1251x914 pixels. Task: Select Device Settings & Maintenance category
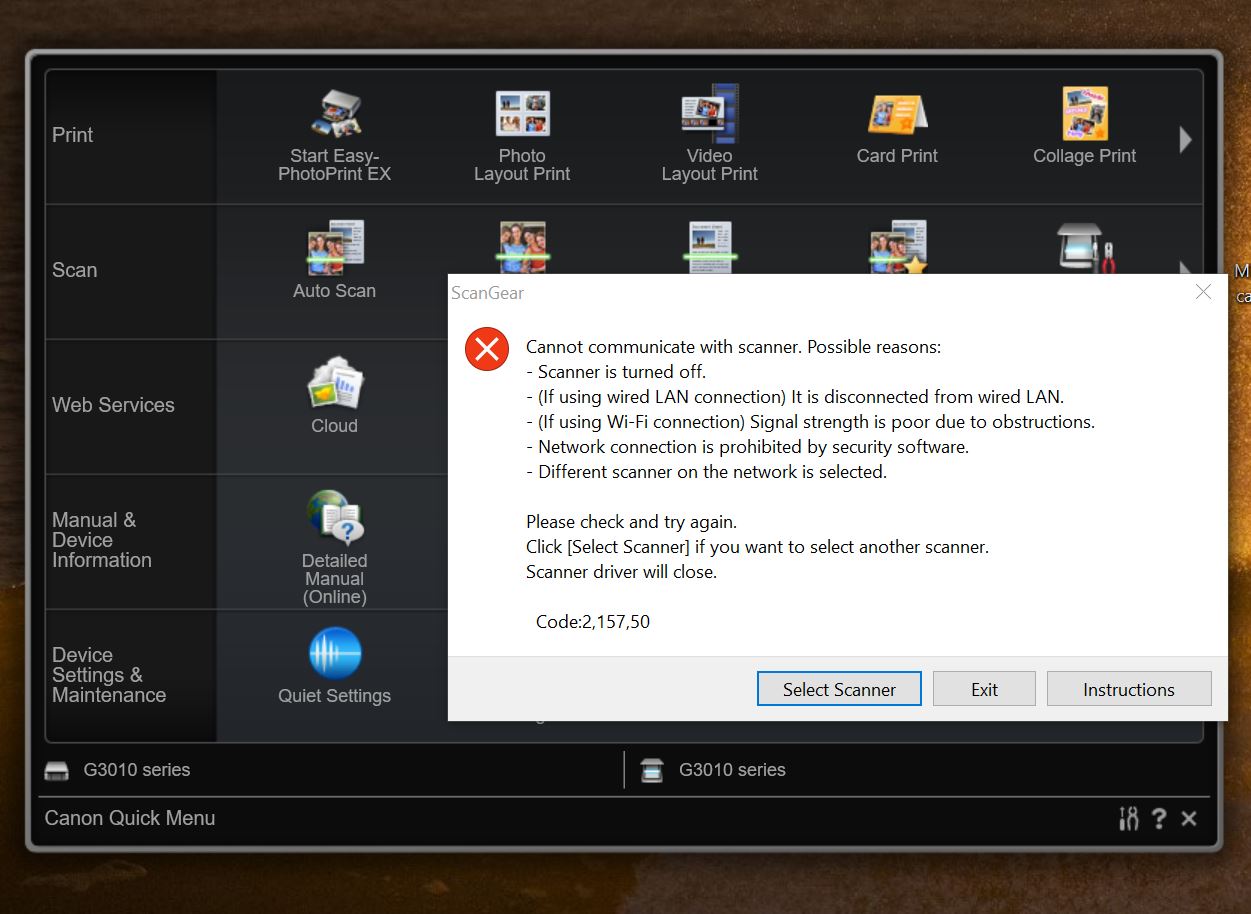tap(109, 675)
